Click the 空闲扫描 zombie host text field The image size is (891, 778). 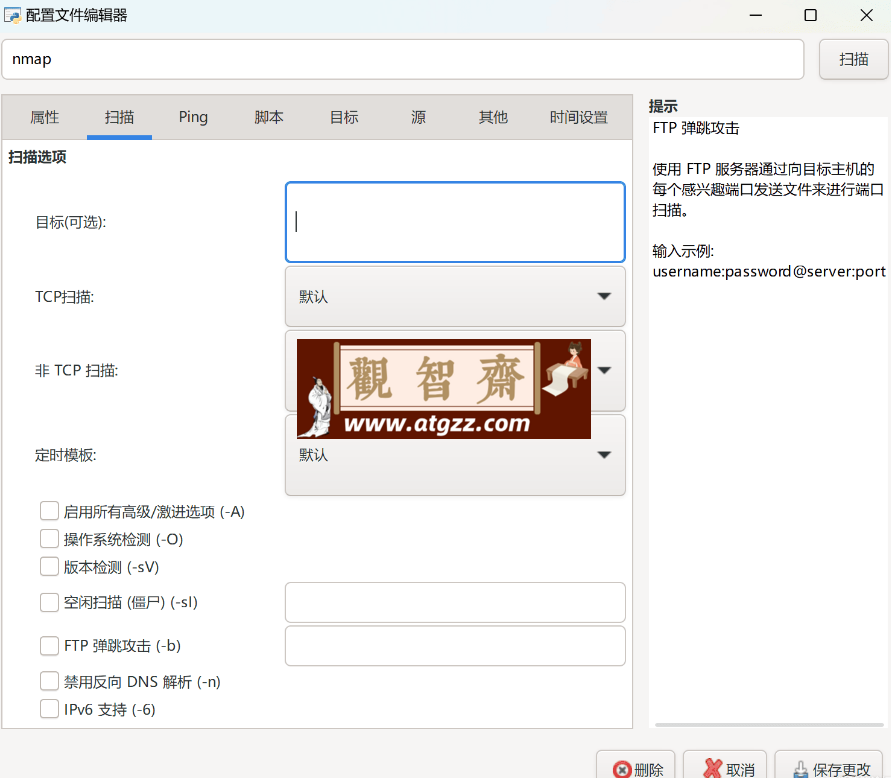pos(455,602)
